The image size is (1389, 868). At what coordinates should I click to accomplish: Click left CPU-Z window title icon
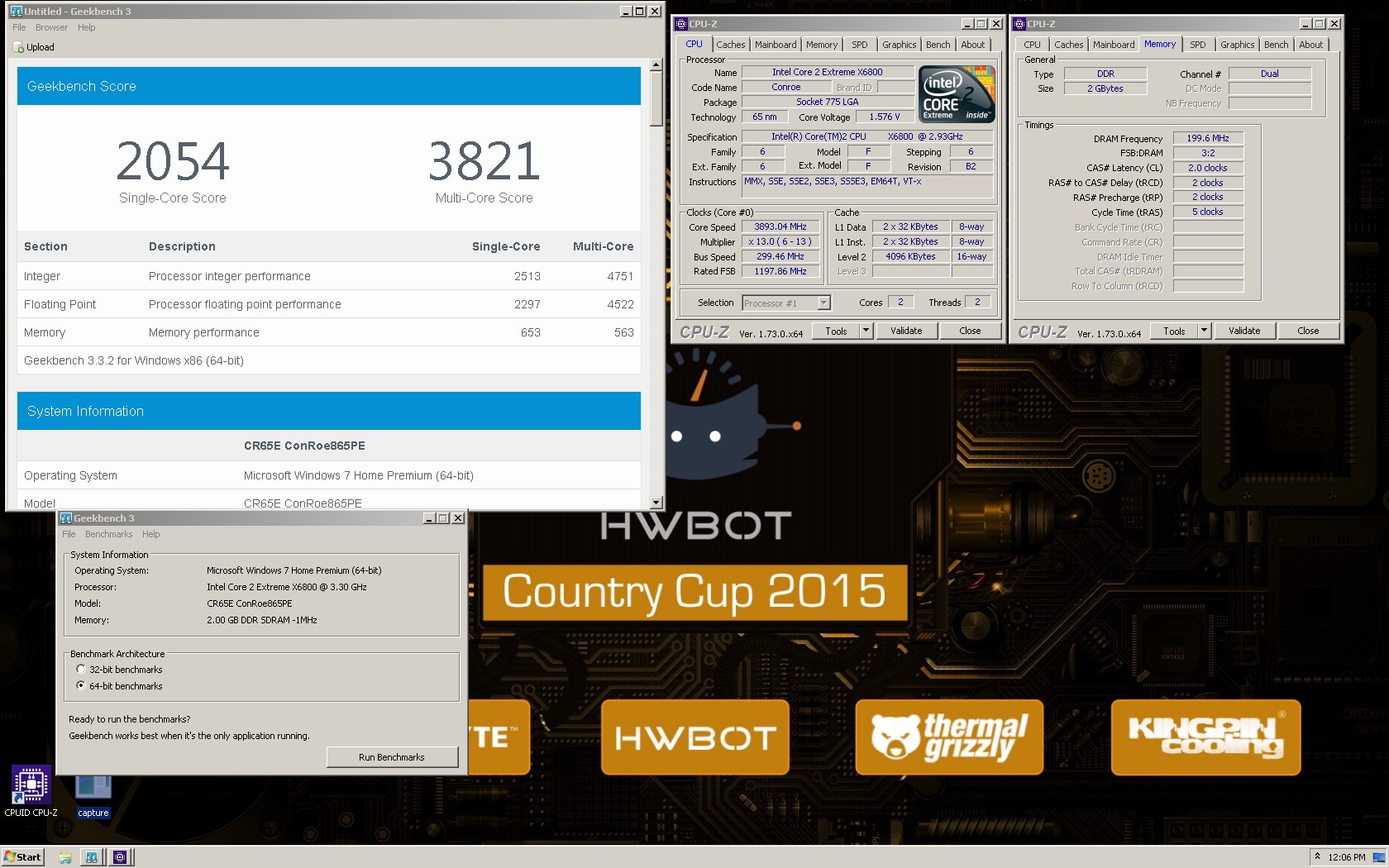click(x=681, y=24)
